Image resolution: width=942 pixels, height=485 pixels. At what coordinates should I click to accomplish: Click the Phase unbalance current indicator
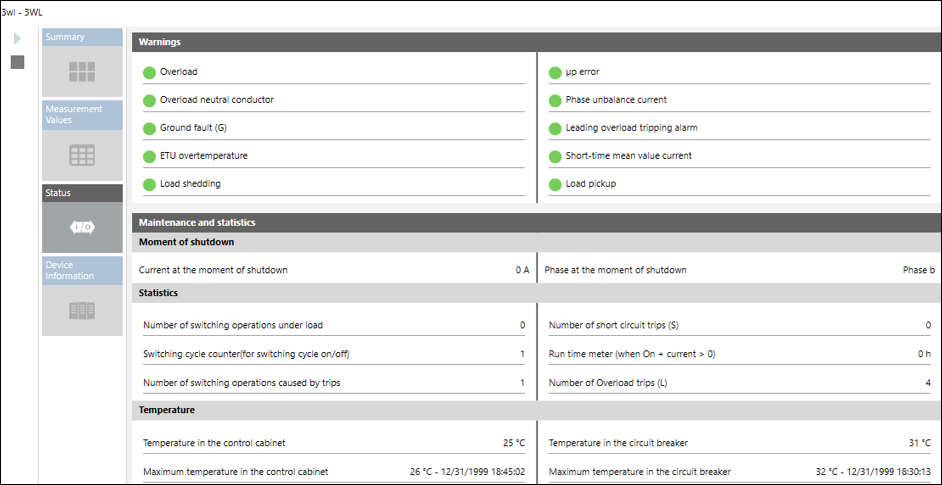[556, 100]
